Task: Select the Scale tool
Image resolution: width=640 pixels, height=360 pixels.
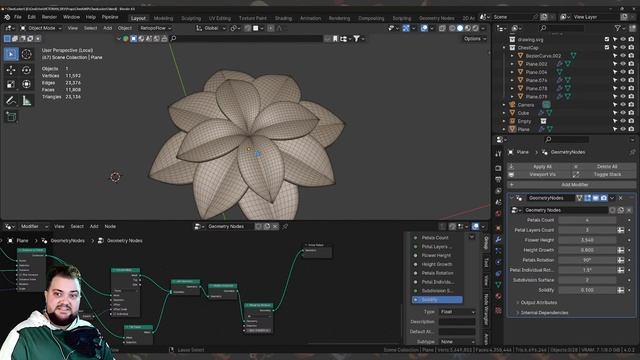Action: [11, 84]
